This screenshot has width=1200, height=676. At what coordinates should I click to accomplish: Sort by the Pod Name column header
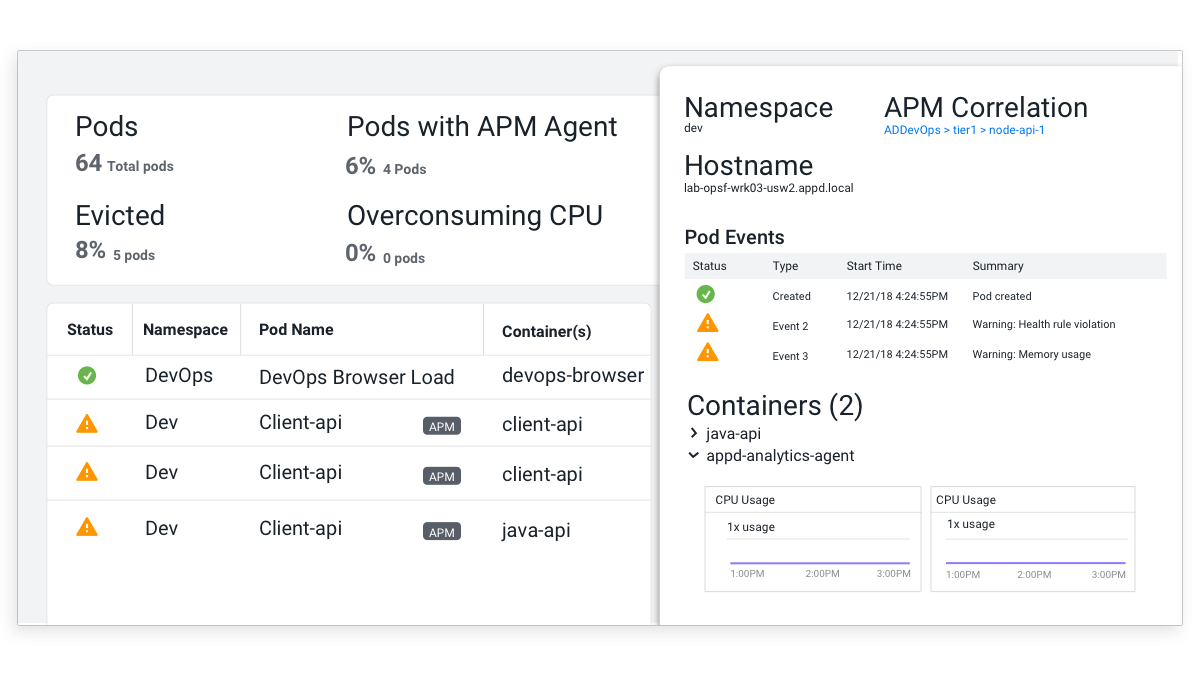point(296,329)
